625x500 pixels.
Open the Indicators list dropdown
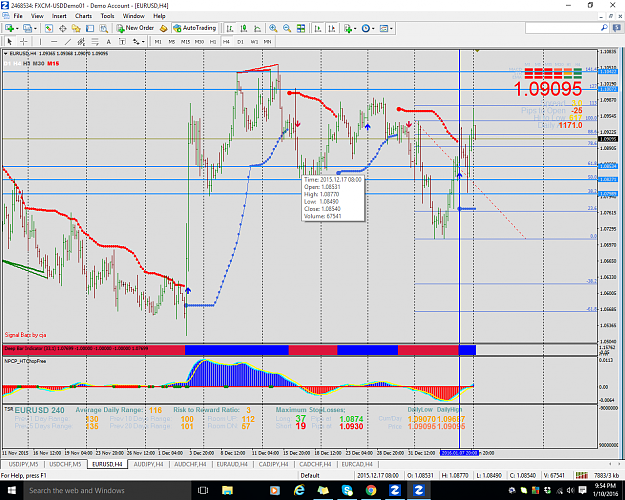pos(350,28)
